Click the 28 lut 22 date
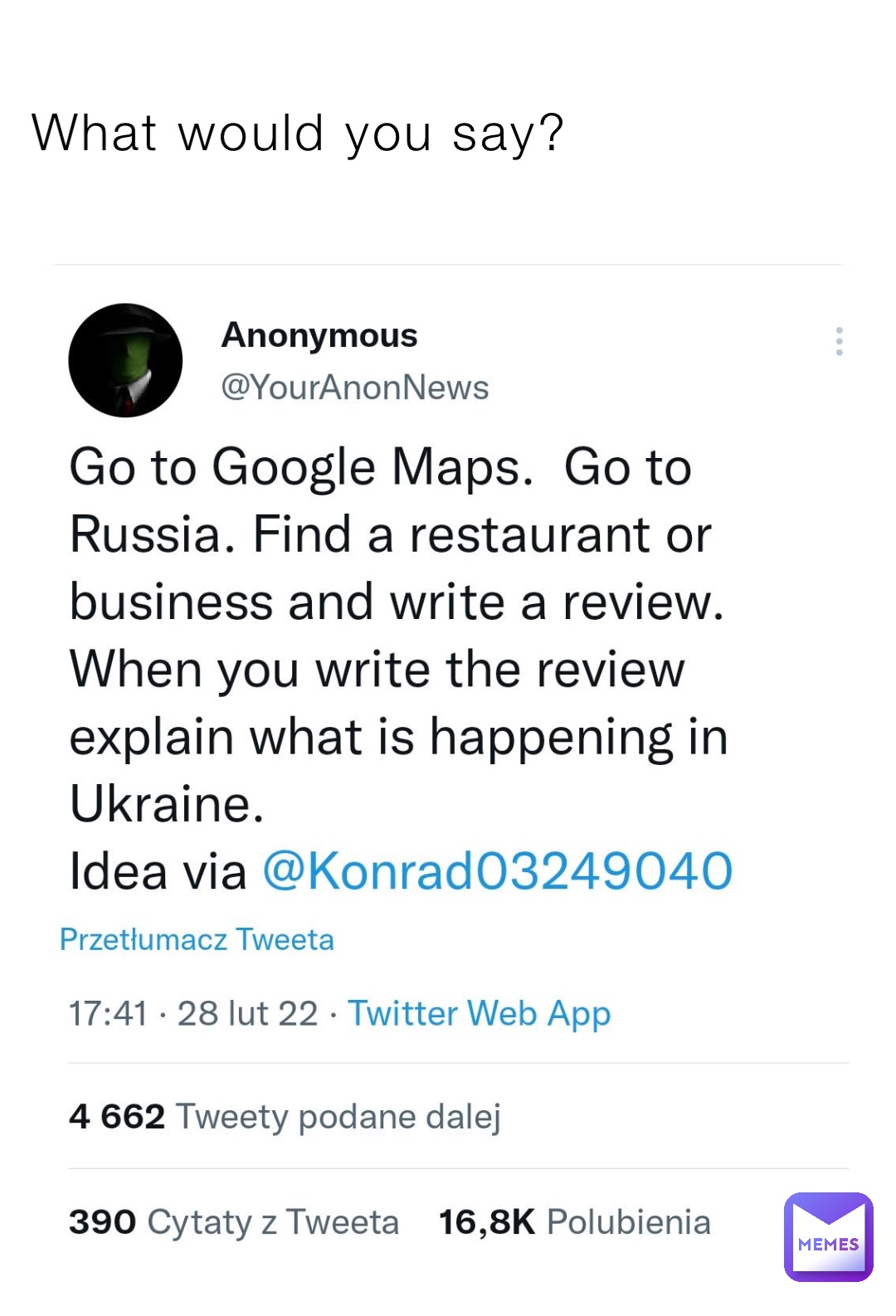This screenshot has height=1316, width=896. [247, 1013]
